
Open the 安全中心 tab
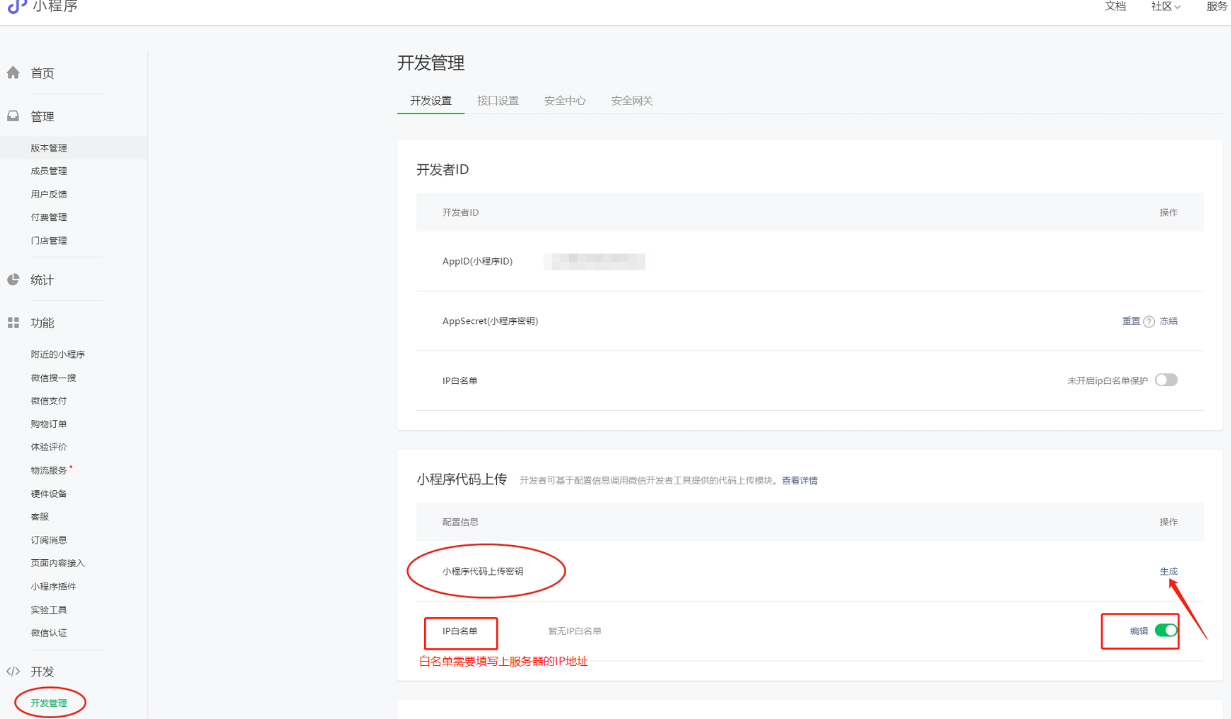click(x=565, y=101)
